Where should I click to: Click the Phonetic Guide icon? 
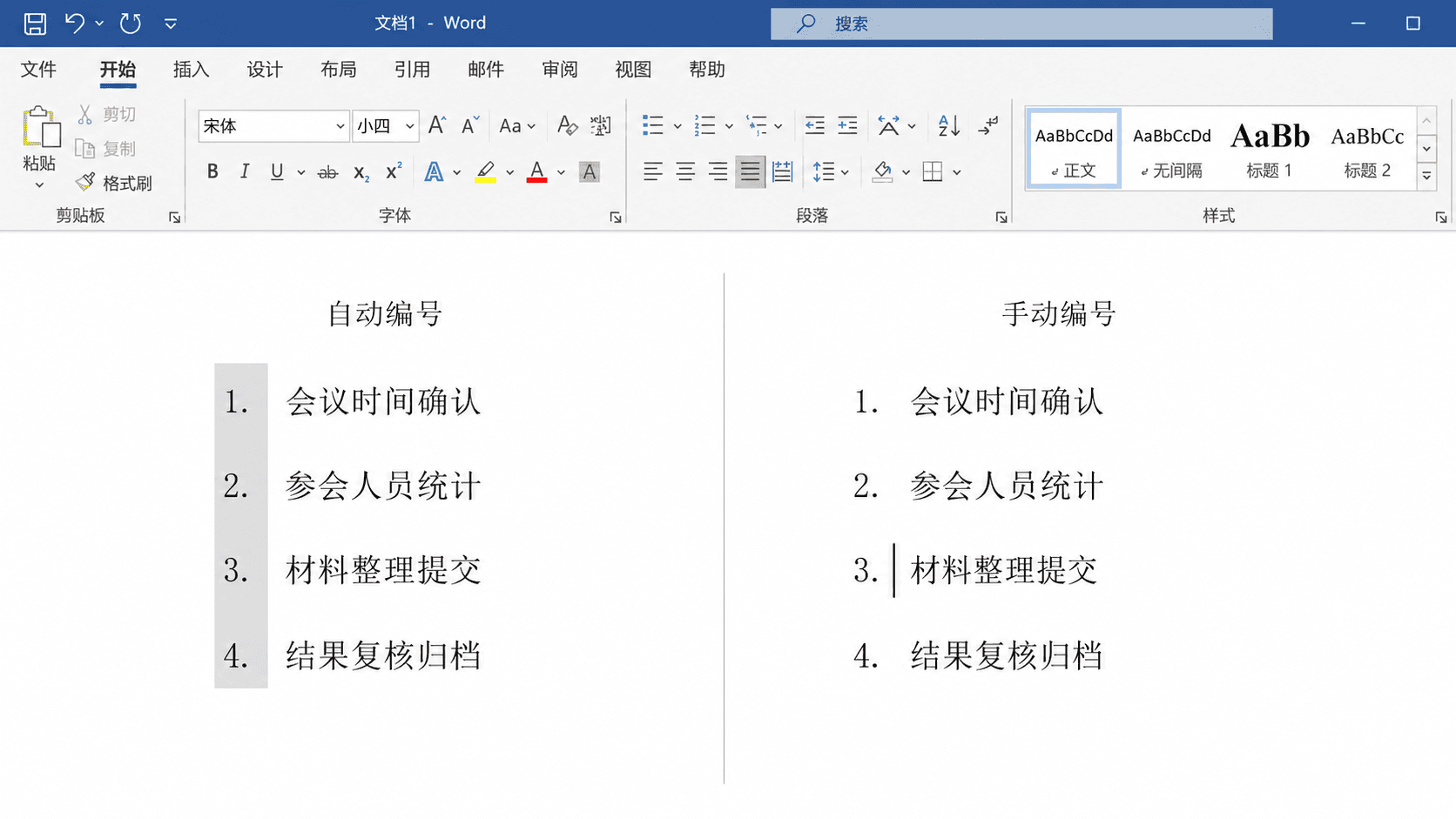[600, 125]
